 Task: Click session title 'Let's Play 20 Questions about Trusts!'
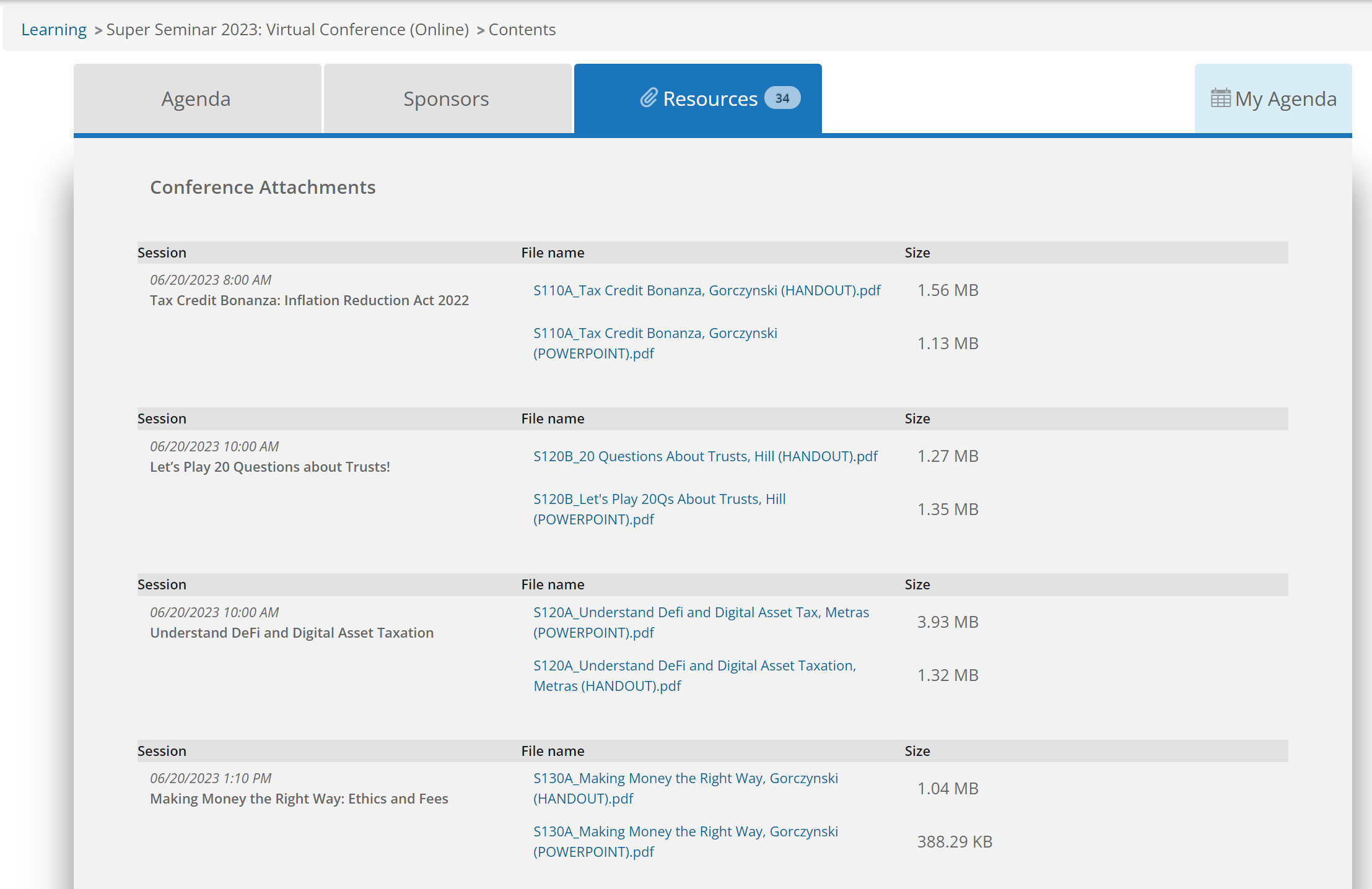pos(270,467)
